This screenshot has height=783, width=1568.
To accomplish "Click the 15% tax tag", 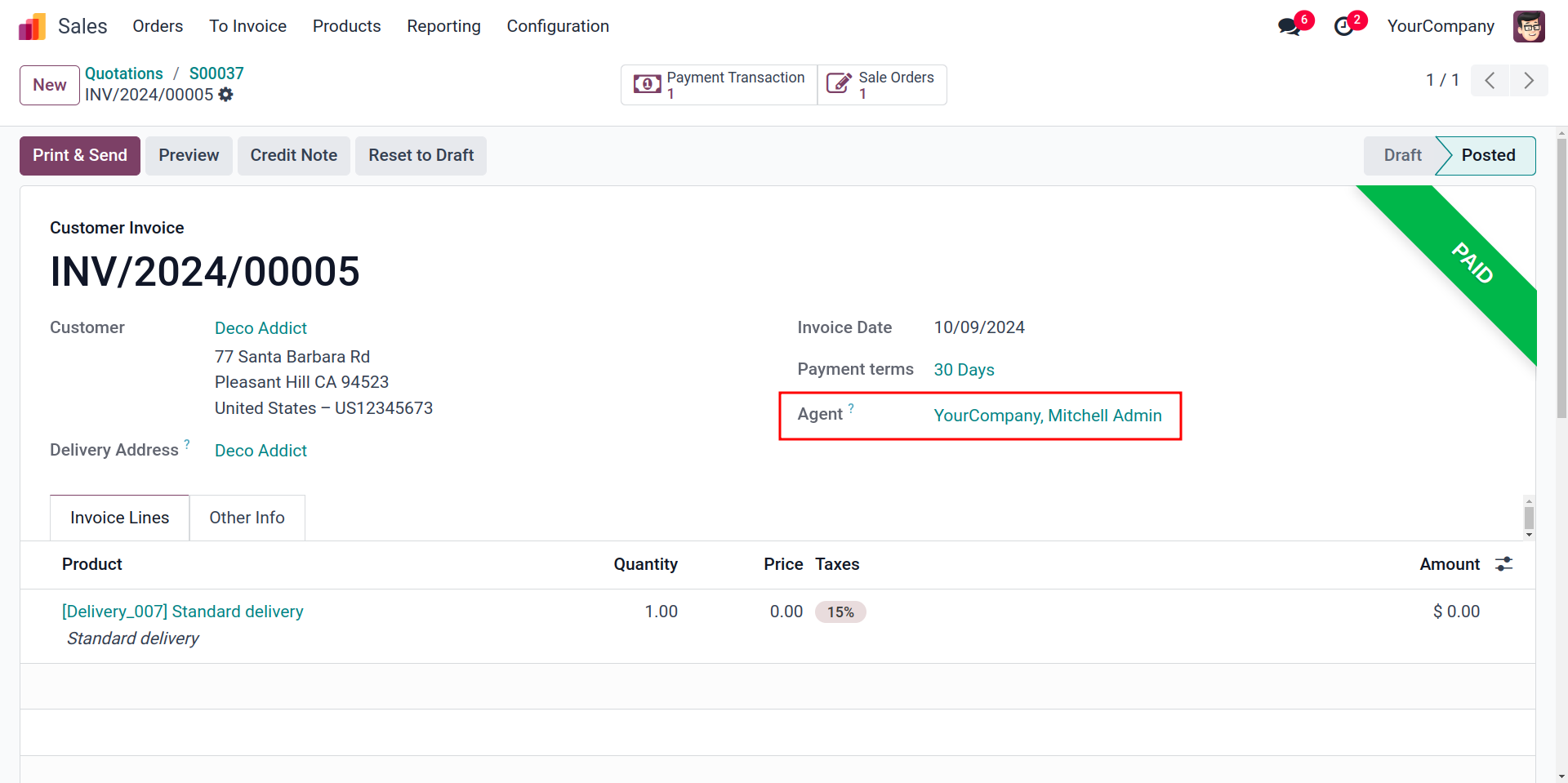I will tap(840, 612).
